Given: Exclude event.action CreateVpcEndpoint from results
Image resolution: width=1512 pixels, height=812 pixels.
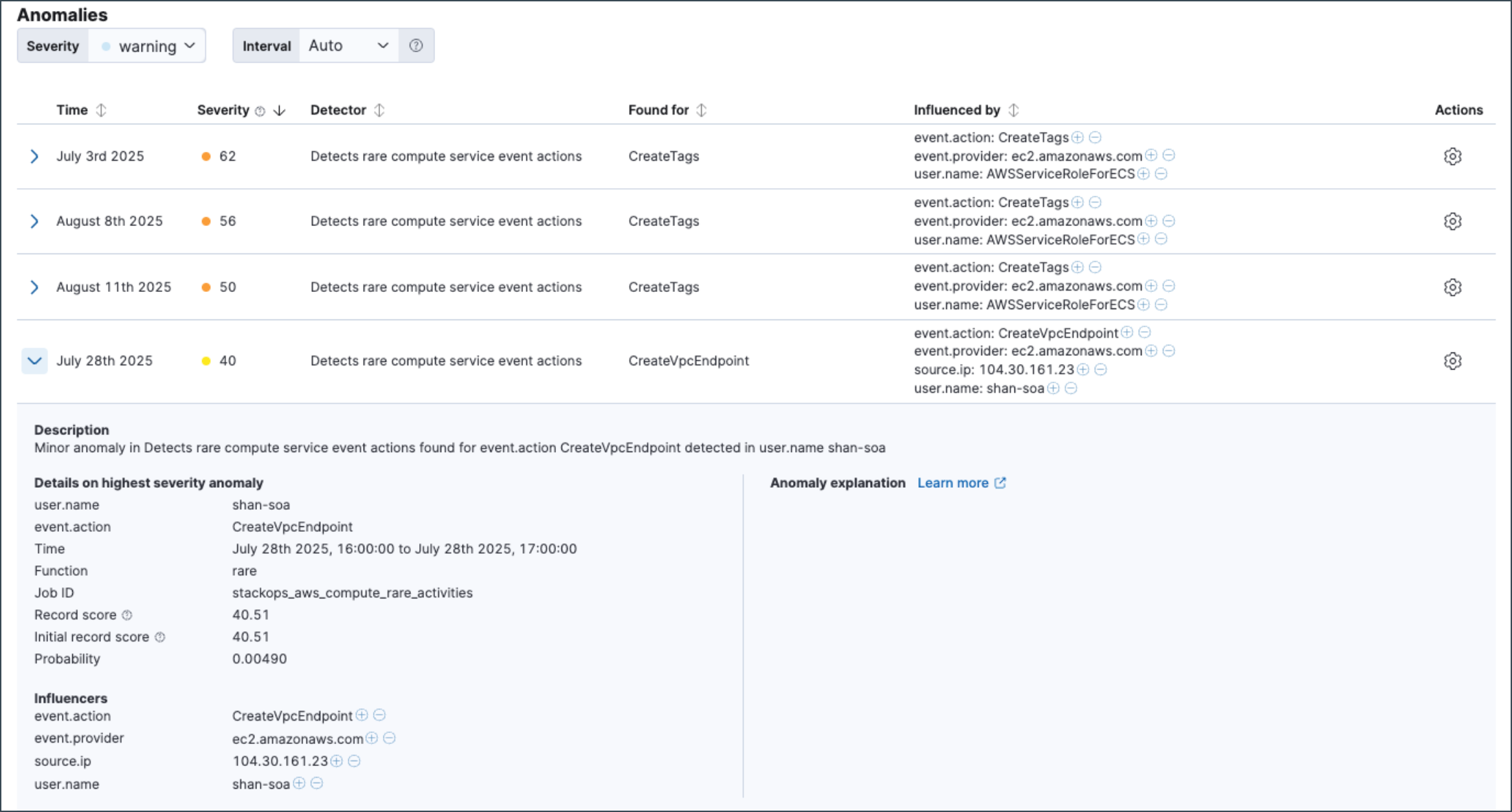Looking at the screenshot, I should (x=1145, y=332).
